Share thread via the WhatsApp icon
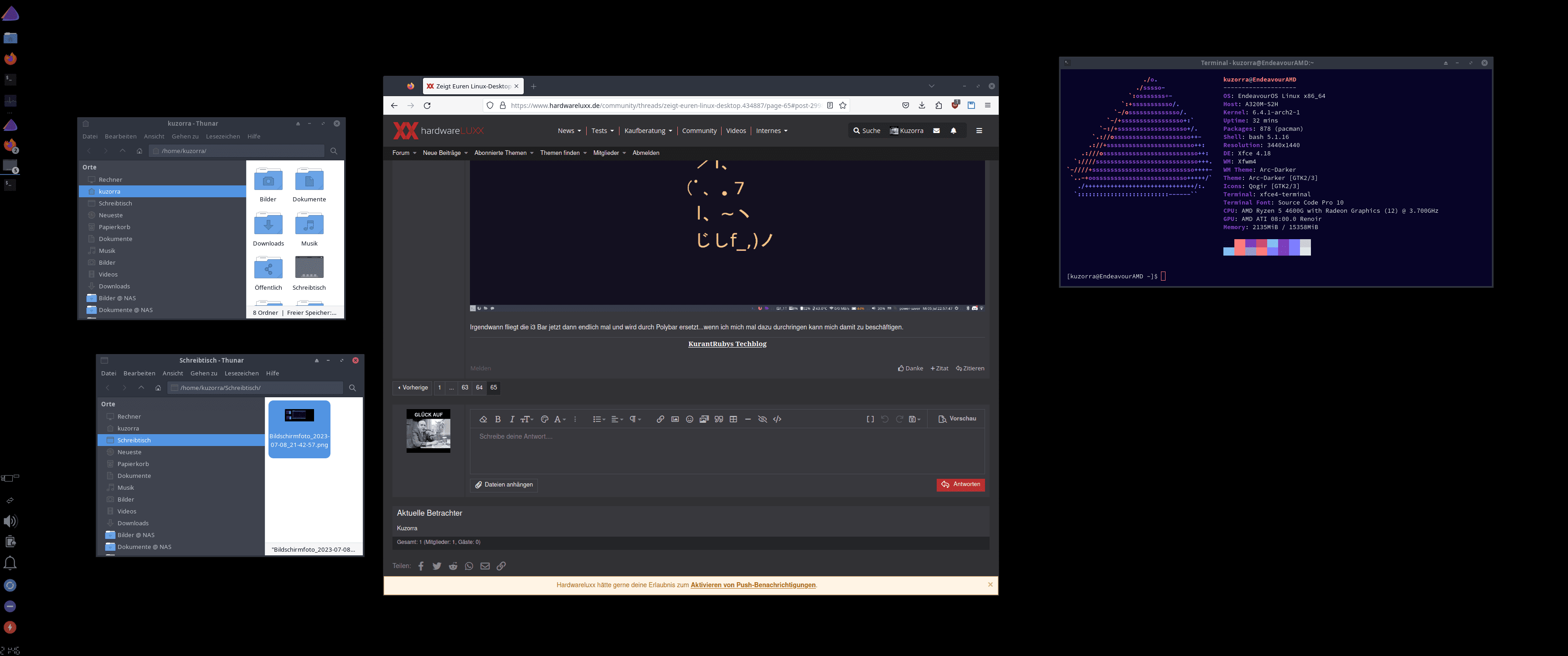The image size is (1568, 656). click(469, 566)
